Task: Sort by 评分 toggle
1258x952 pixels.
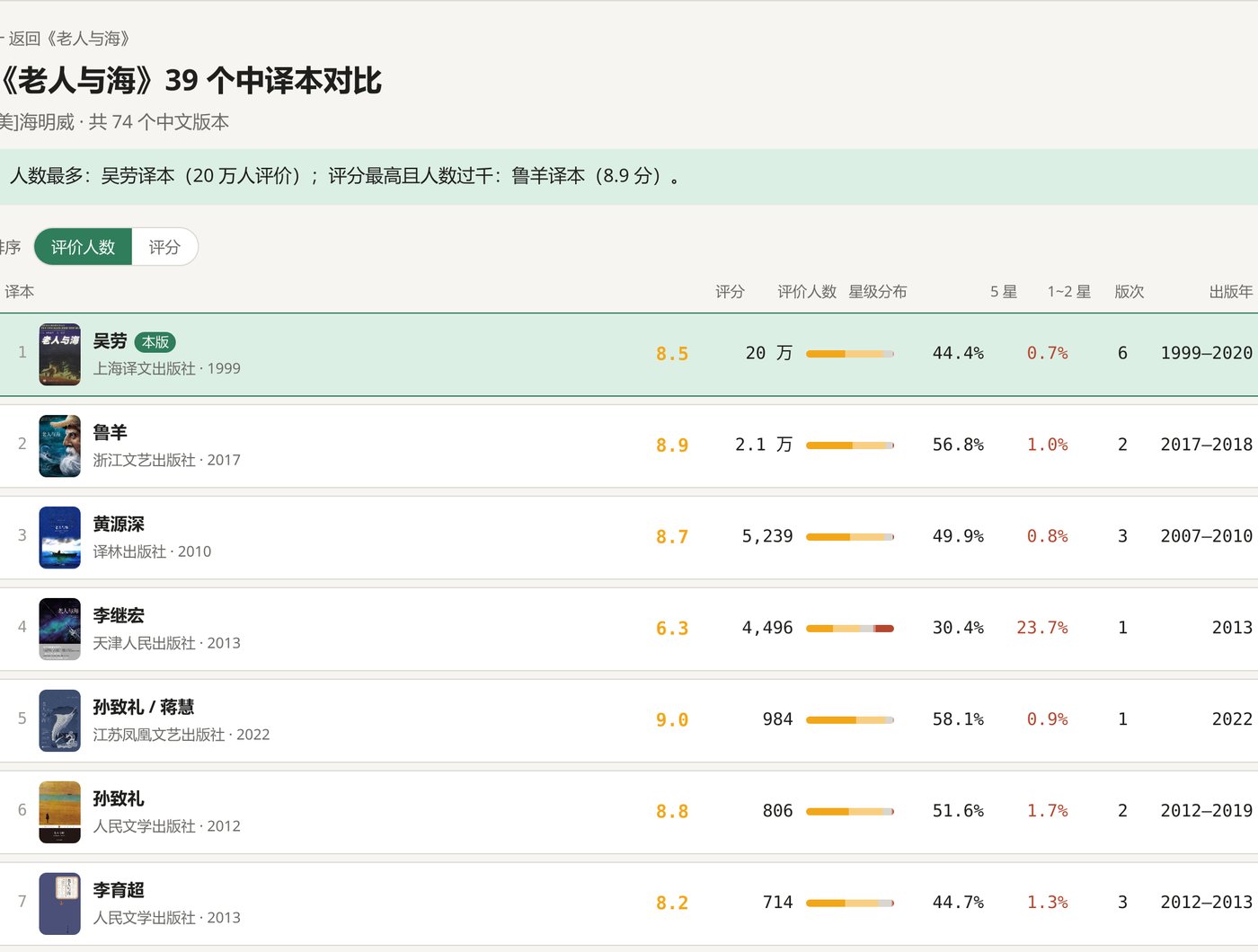Action: coord(164,247)
